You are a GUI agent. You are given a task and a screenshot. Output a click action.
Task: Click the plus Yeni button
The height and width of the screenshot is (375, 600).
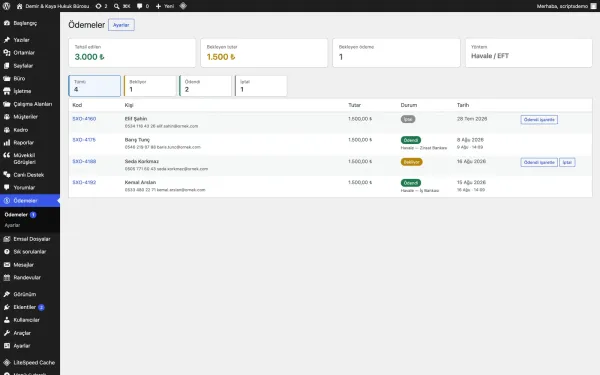click(165, 6)
